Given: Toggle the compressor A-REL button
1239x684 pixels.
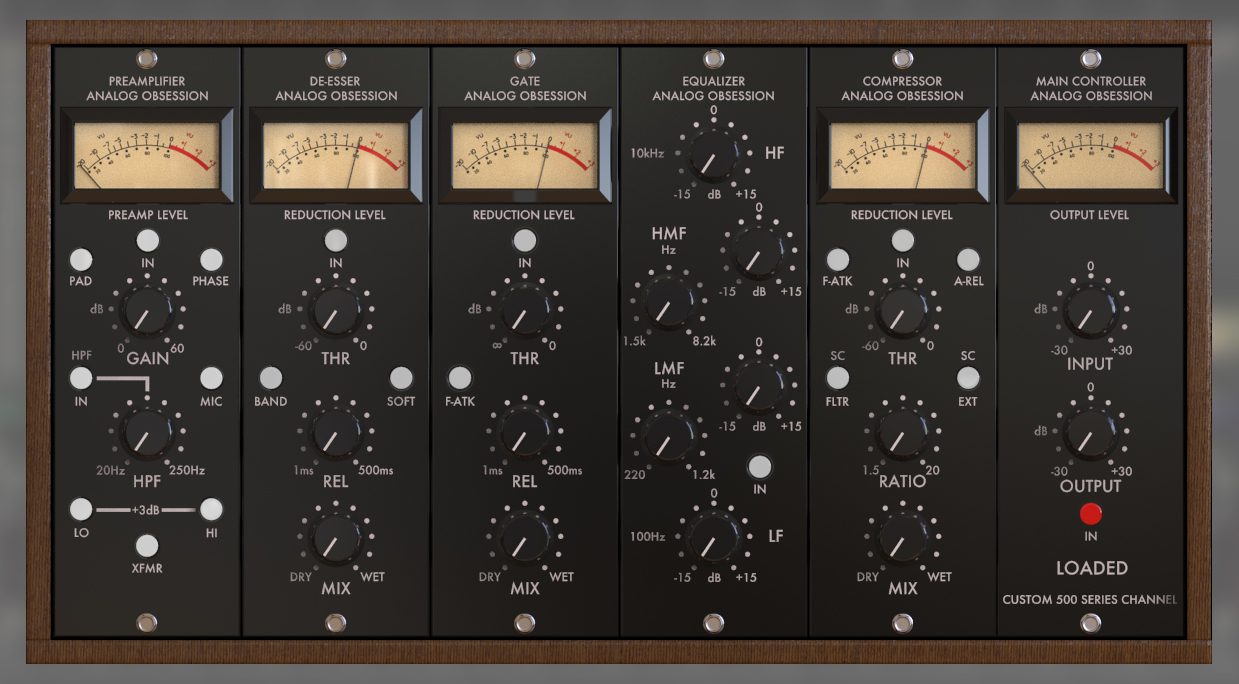Looking at the screenshot, I should [x=968, y=260].
